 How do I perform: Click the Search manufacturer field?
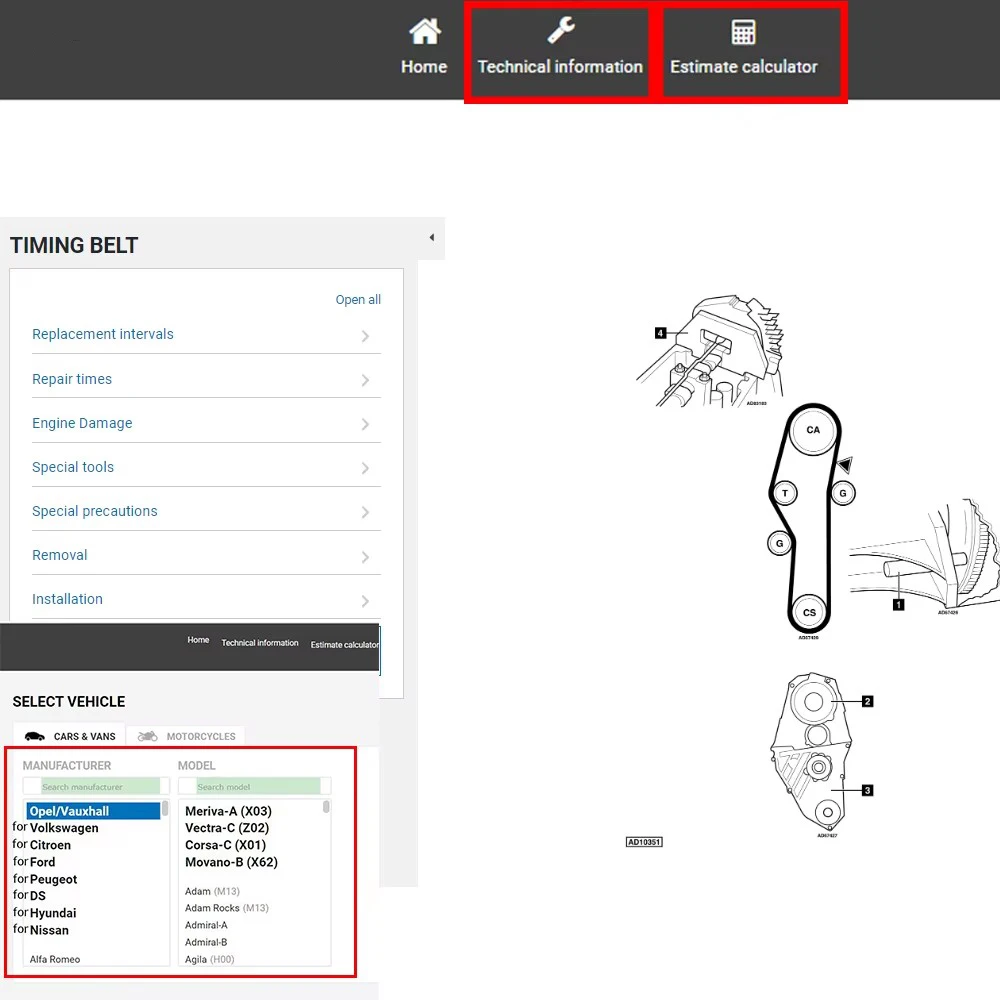click(96, 786)
